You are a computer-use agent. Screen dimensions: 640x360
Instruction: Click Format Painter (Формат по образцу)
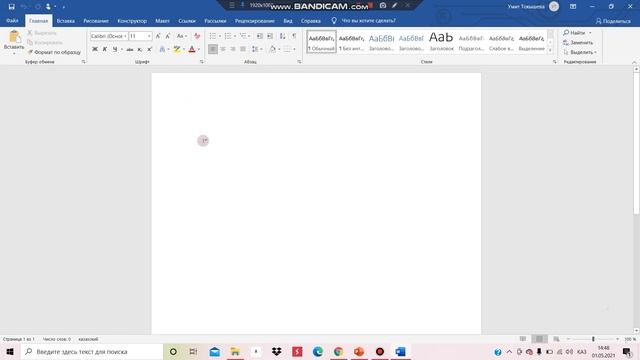point(54,52)
